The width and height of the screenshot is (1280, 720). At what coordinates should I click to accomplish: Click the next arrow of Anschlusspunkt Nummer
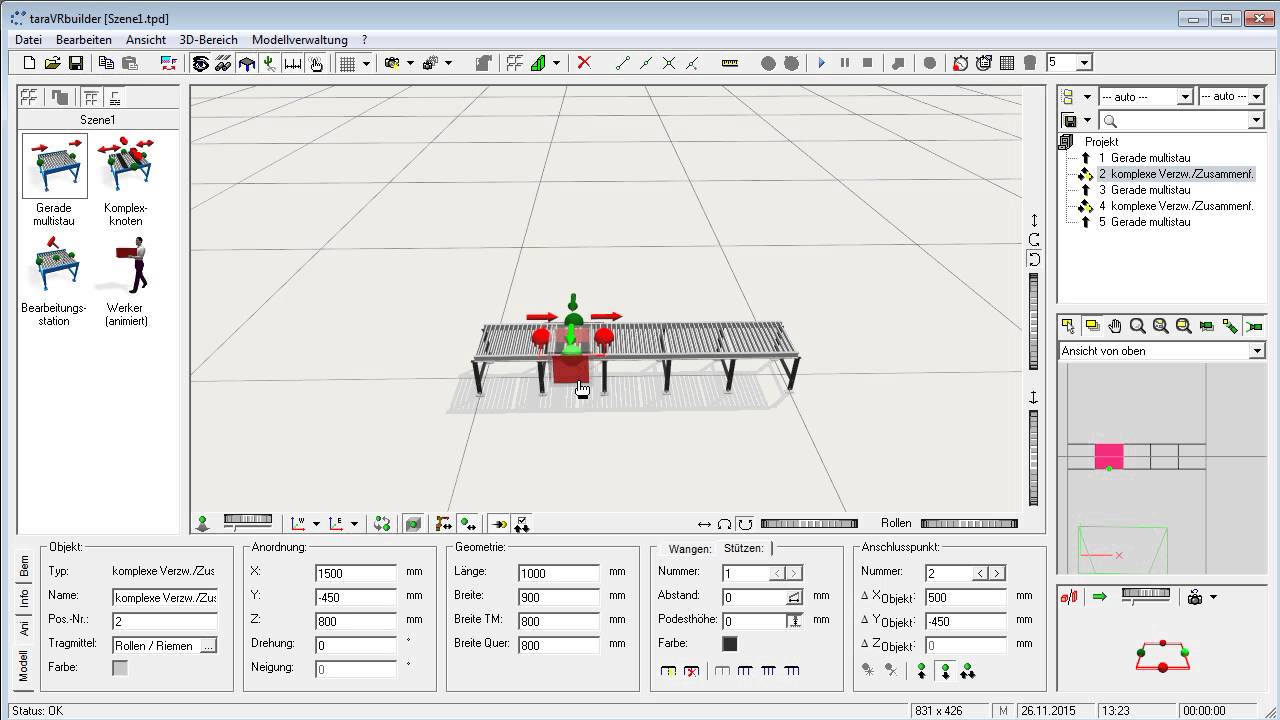[x=997, y=573]
